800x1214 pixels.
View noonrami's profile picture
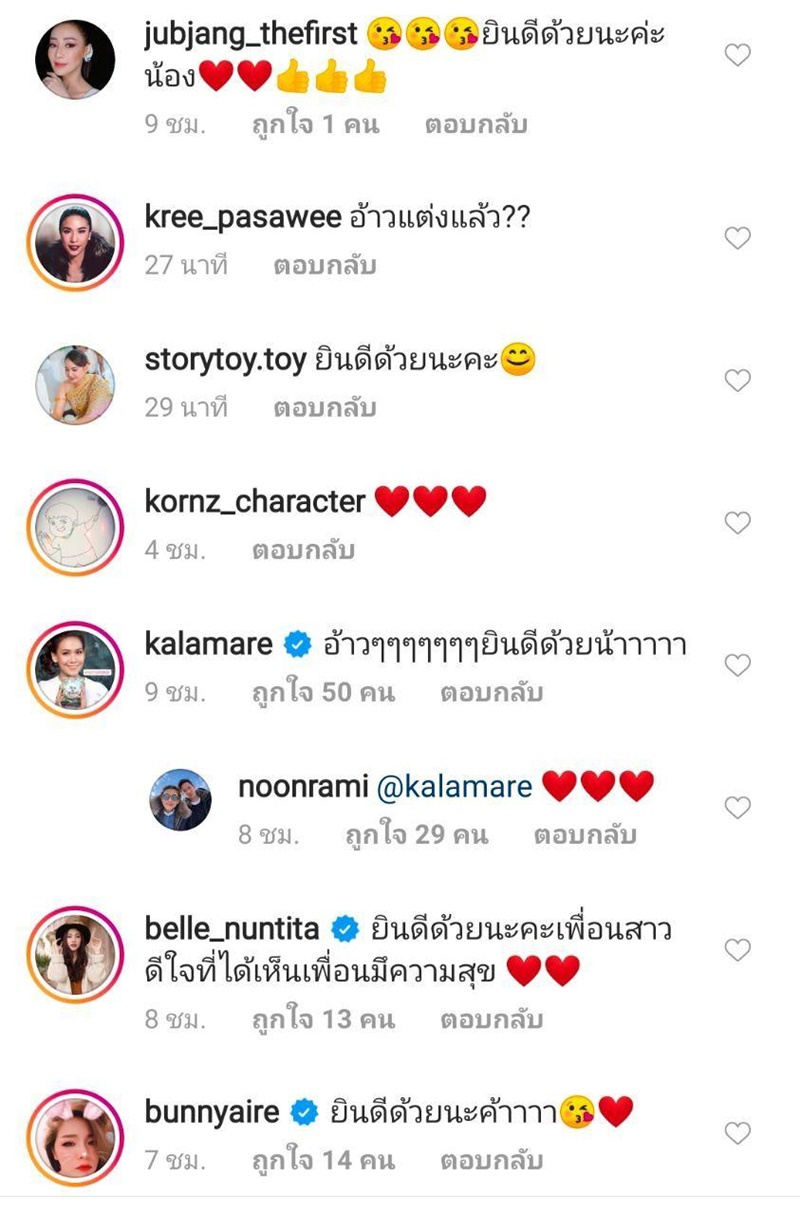pyautogui.click(x=181, y=799)
